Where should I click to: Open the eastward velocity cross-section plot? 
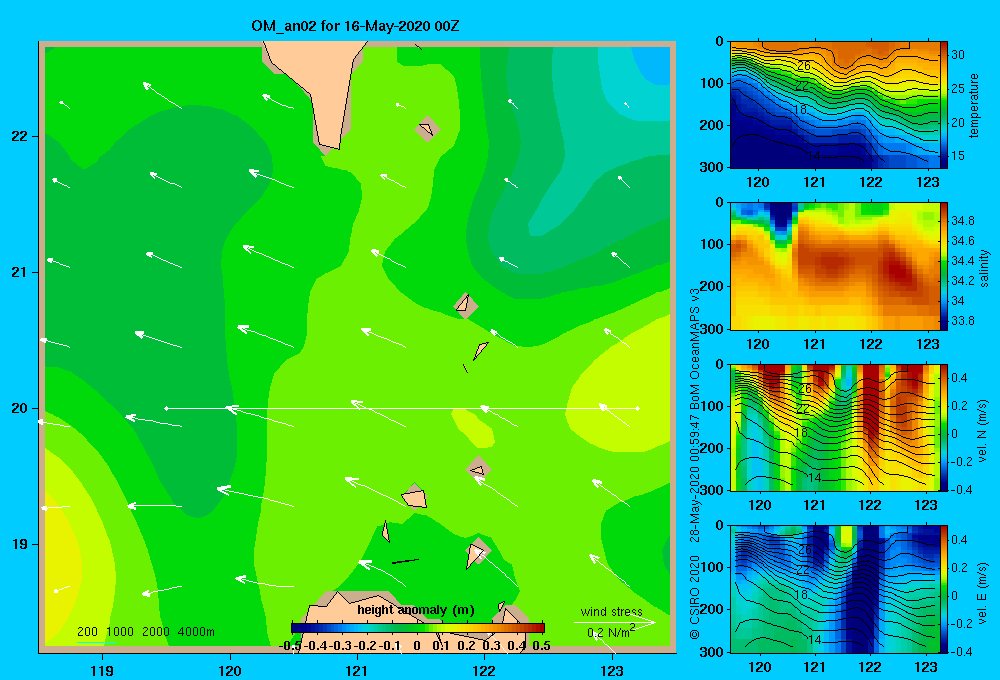pos(835,589)
